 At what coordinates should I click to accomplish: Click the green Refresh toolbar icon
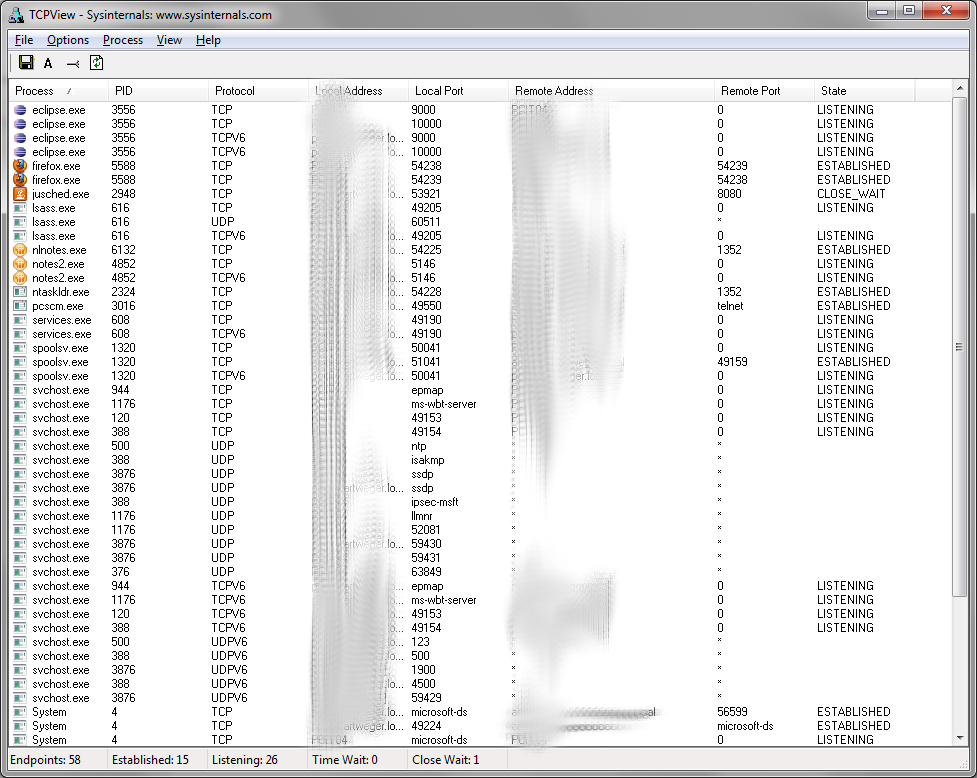(96, 63)
